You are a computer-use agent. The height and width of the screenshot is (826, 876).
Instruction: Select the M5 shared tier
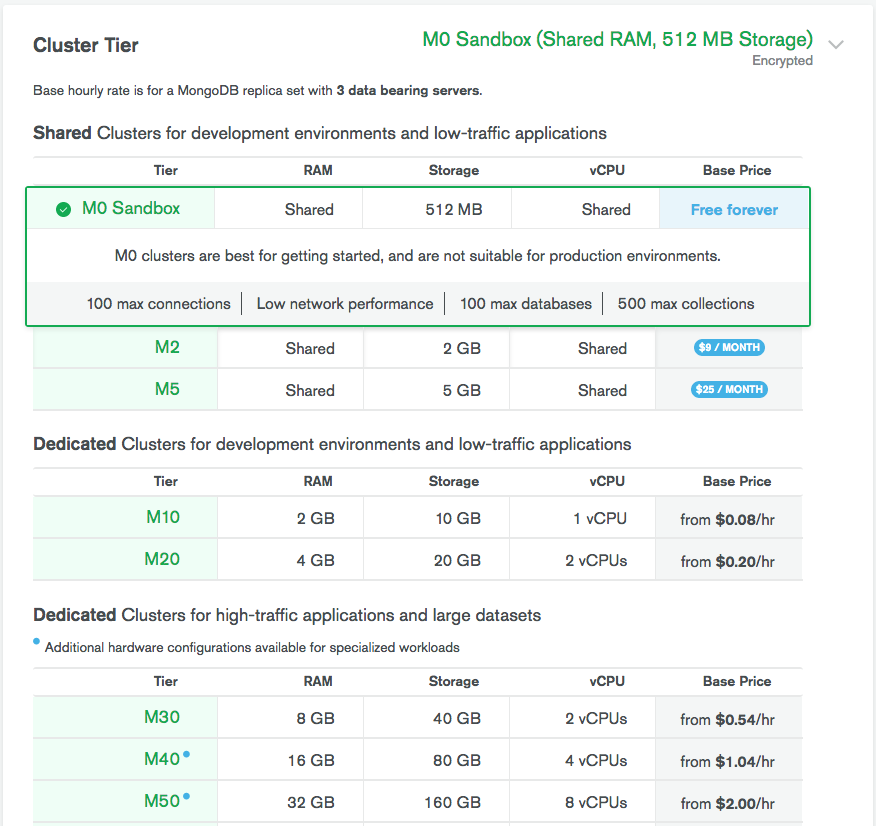167,389
